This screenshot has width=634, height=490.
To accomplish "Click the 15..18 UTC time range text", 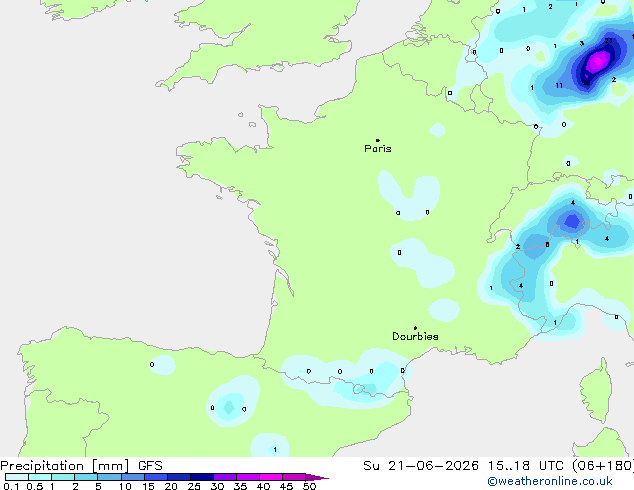I will [526, 466].
